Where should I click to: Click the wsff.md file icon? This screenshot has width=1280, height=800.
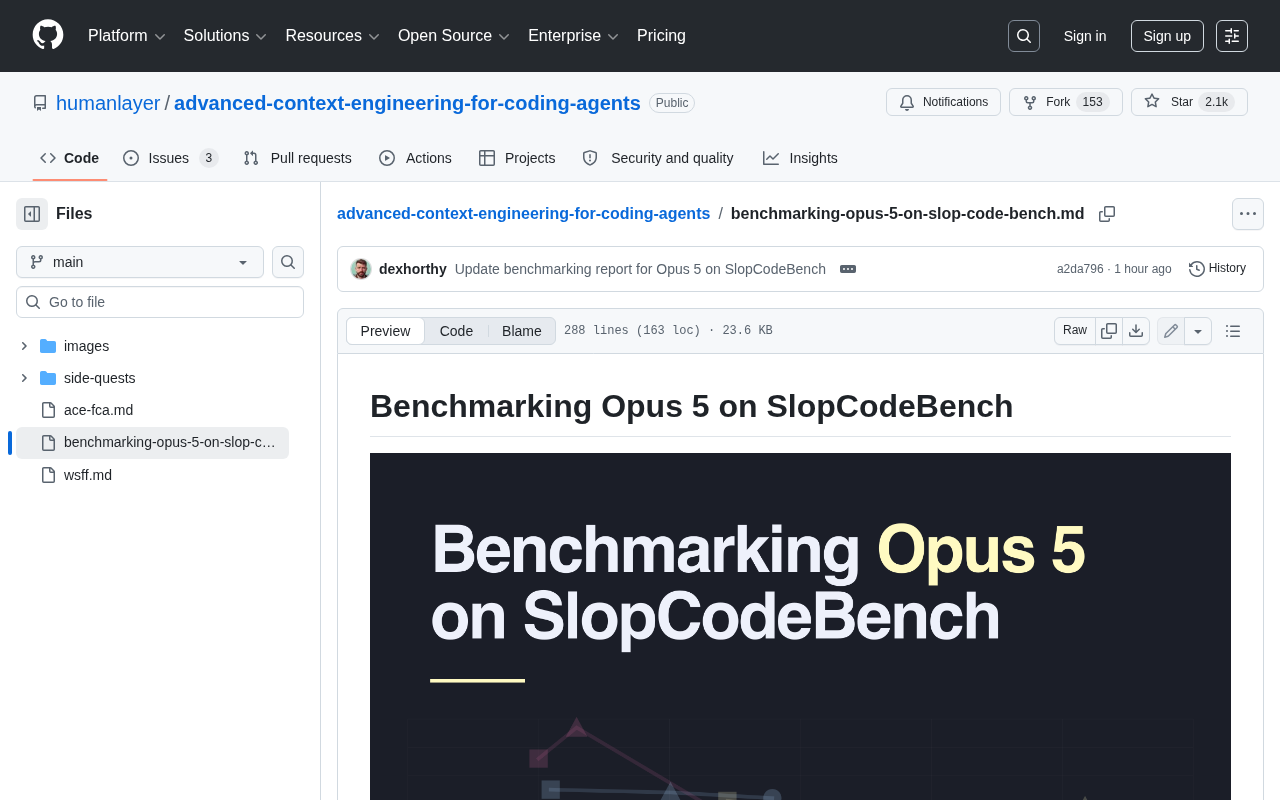point(48,475)
